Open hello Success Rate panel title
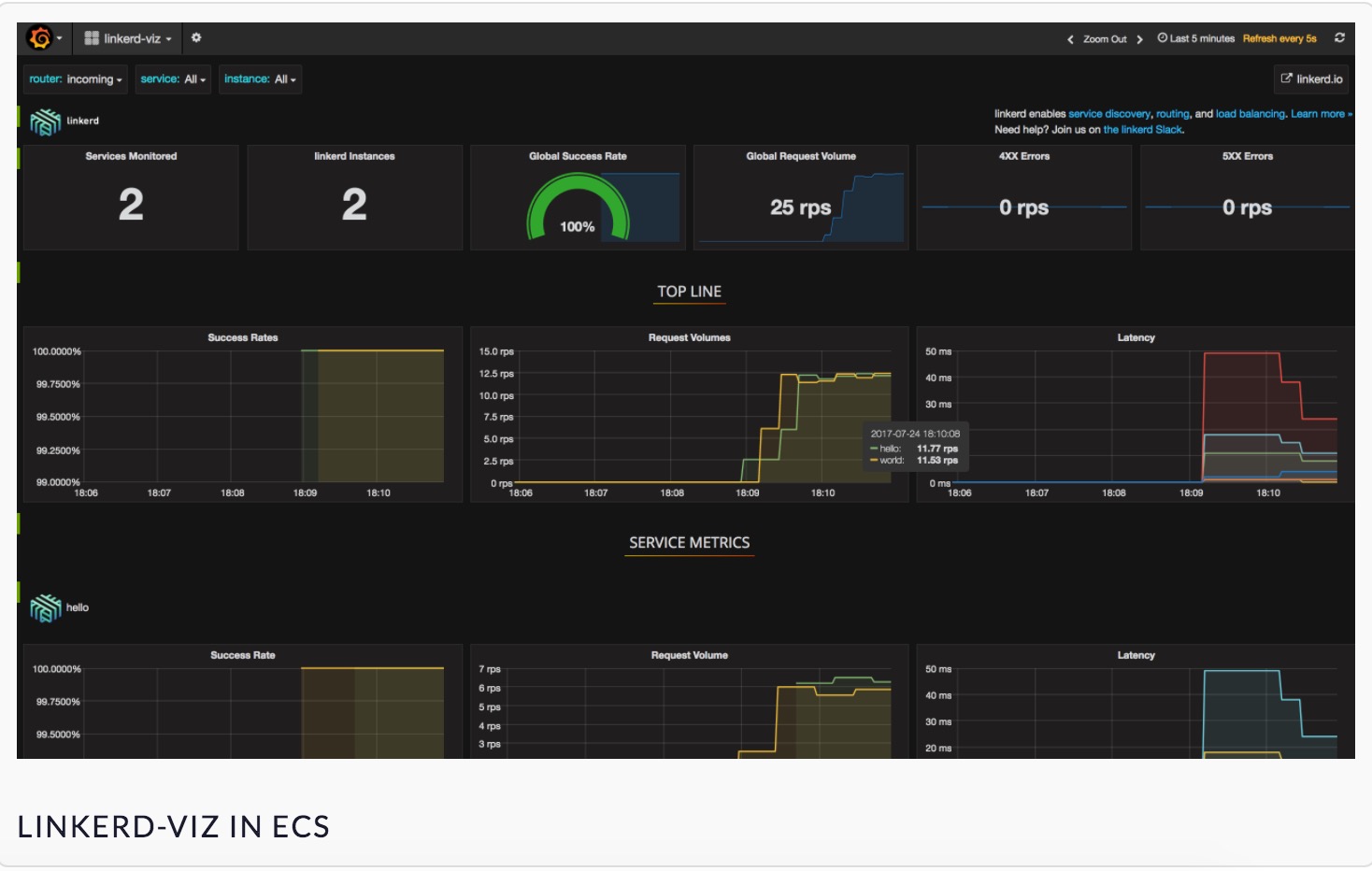Viewport: 1372px width, 871px height. (243, 655)
